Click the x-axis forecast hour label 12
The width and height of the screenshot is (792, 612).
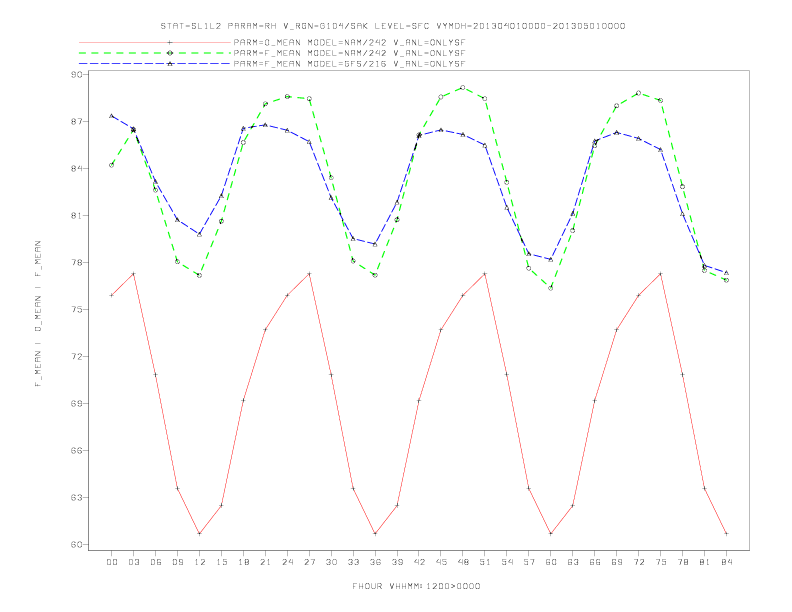coord(200,562)
